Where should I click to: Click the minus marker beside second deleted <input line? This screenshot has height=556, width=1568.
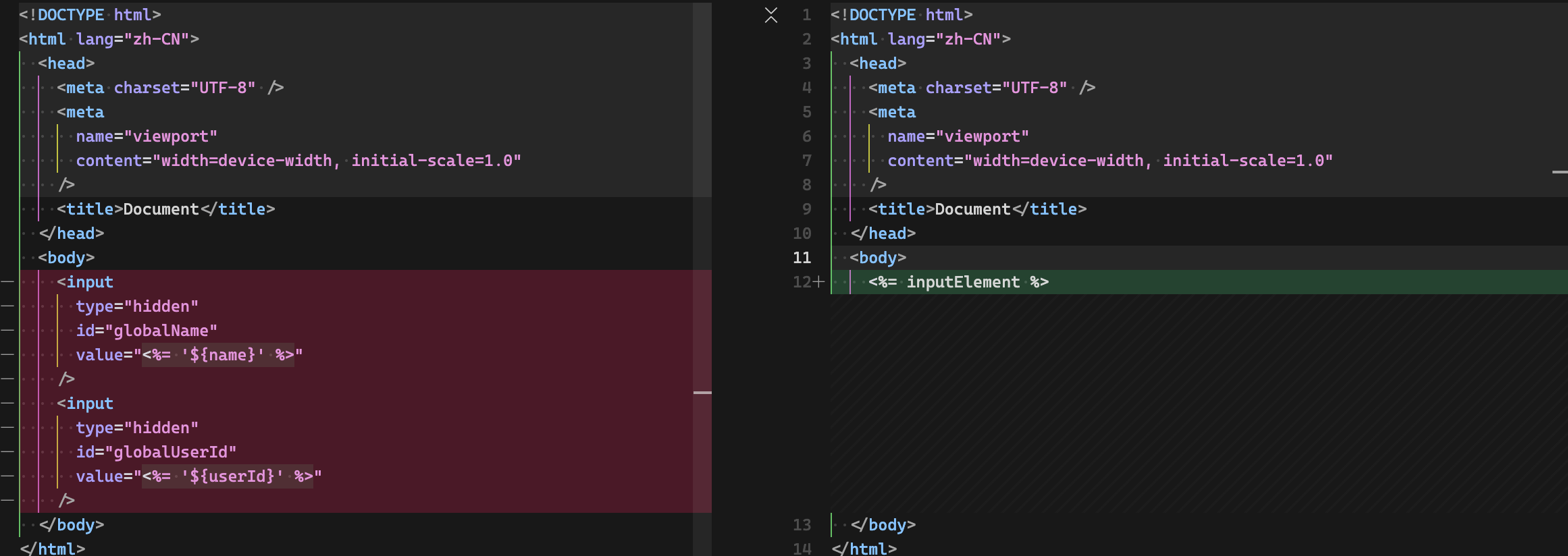pos(7,404)
